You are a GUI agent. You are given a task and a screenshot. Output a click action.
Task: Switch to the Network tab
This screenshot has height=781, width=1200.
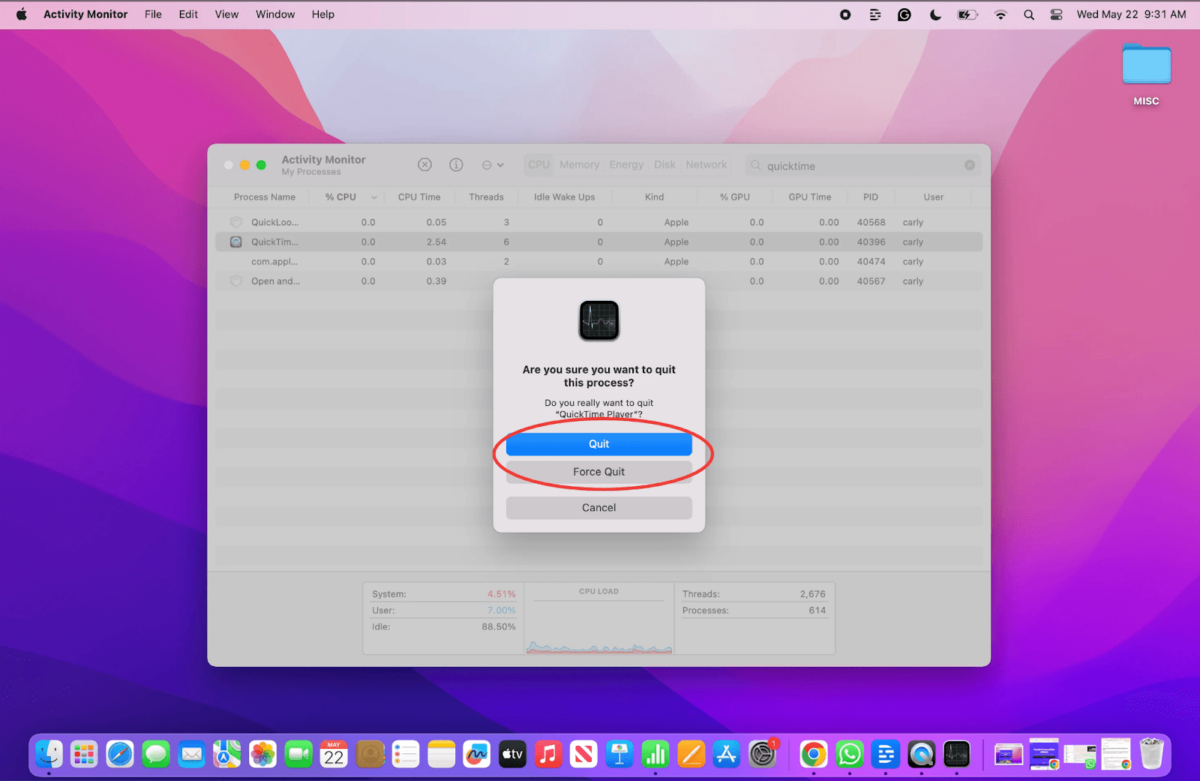coord(706,165)
